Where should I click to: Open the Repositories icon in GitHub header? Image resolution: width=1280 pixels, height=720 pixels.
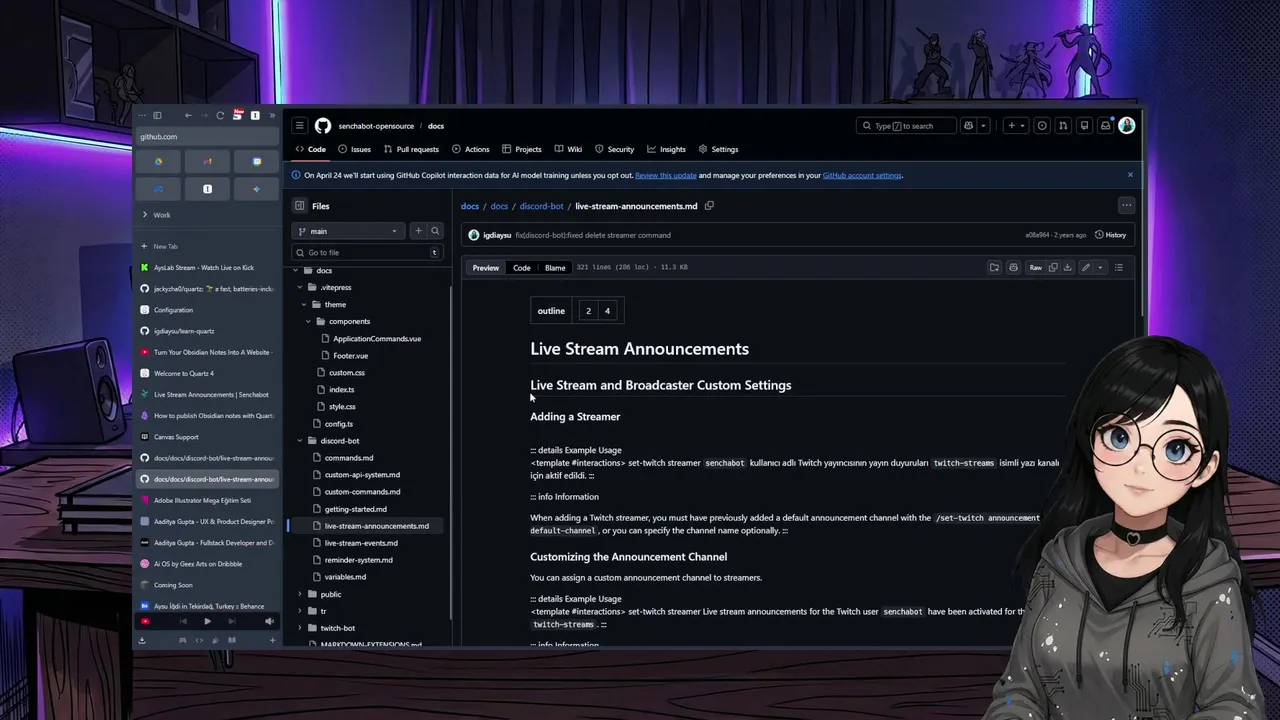[x=1084, y=126]
